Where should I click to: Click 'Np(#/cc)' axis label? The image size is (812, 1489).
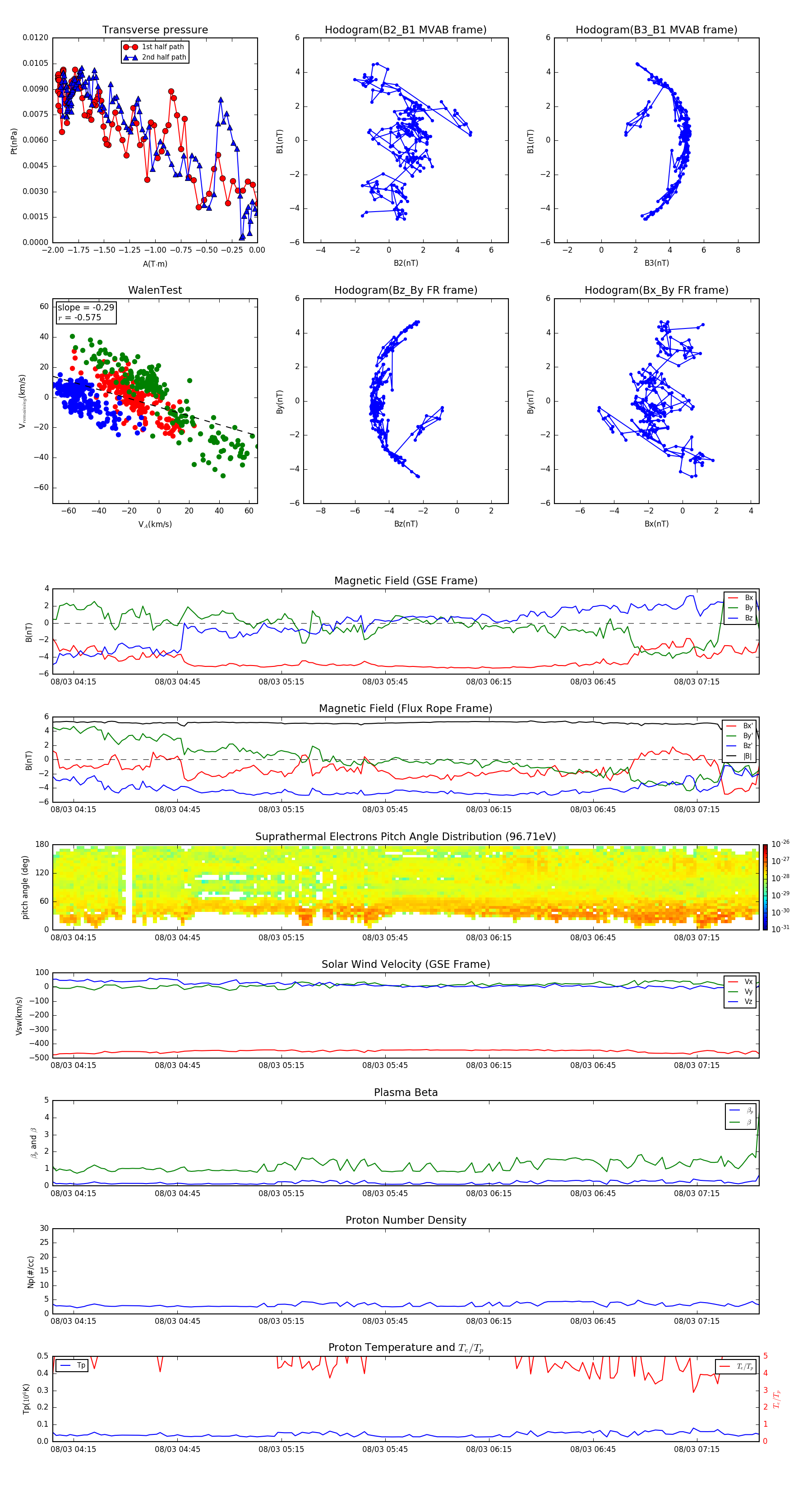(31, 1271)
